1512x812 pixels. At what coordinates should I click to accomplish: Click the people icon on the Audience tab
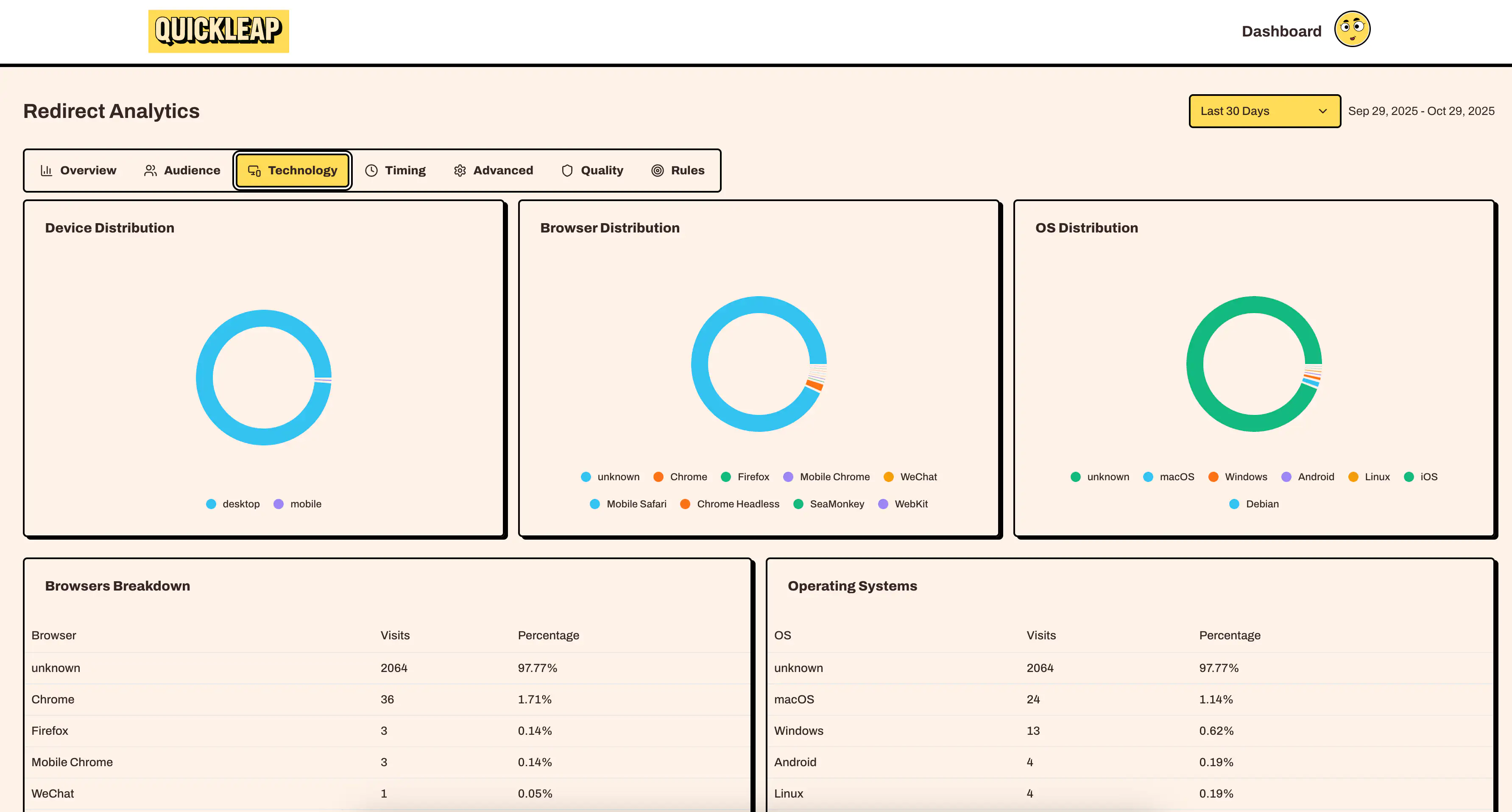[x=151, y=170]
